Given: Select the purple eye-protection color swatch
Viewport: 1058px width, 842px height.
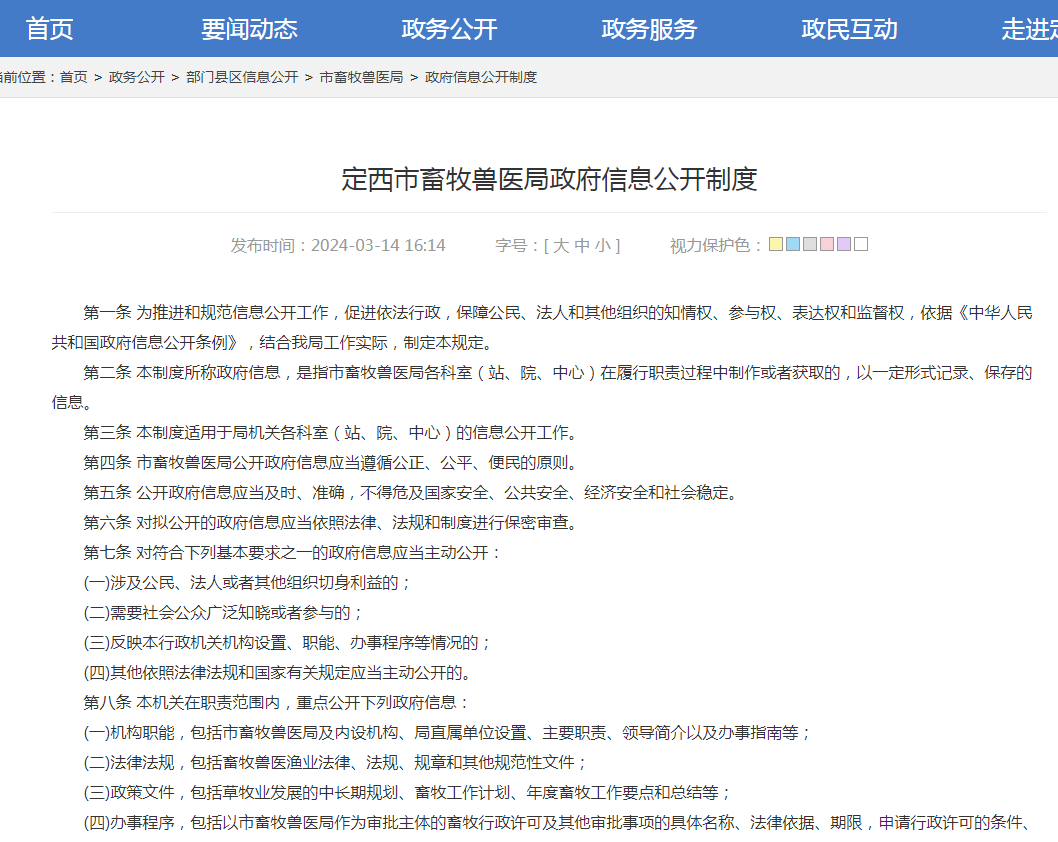Looking at the screenshot, I should [x=844, y=244].
